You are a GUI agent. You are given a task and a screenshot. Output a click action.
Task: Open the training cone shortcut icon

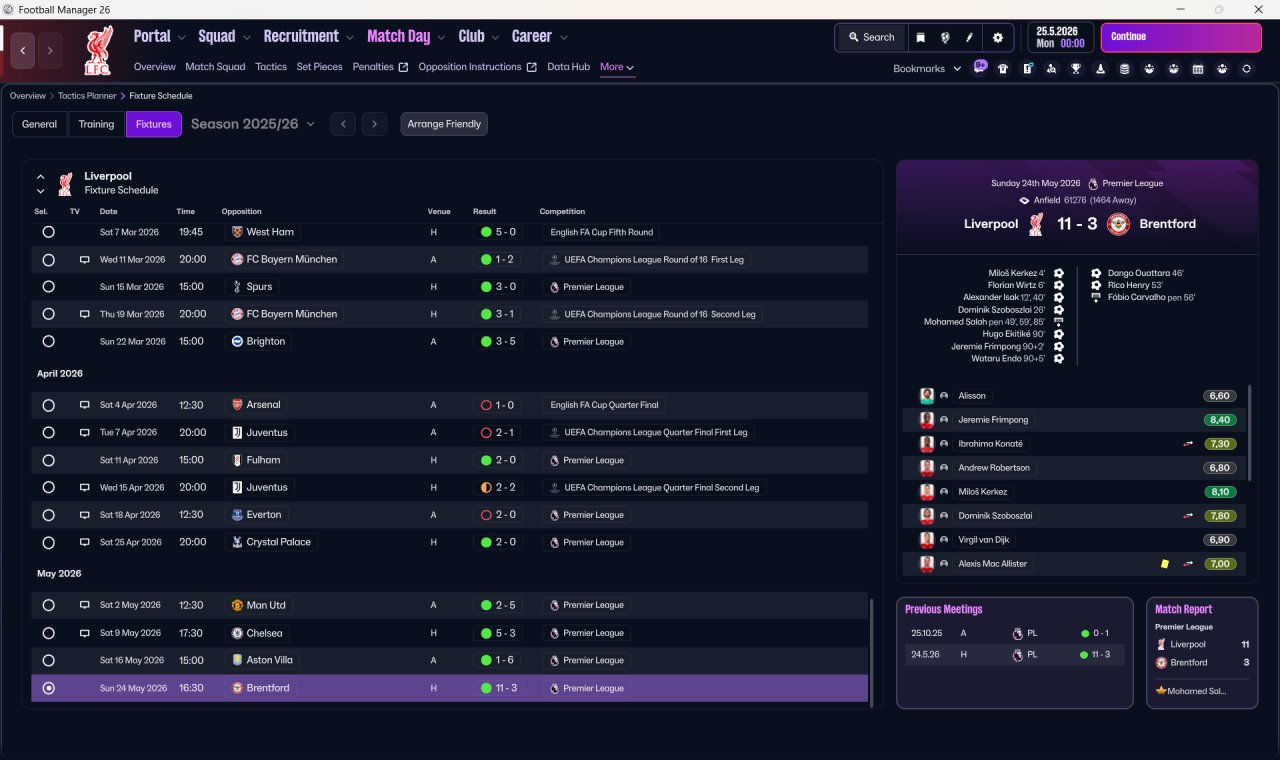click(x=1101, y=69)
